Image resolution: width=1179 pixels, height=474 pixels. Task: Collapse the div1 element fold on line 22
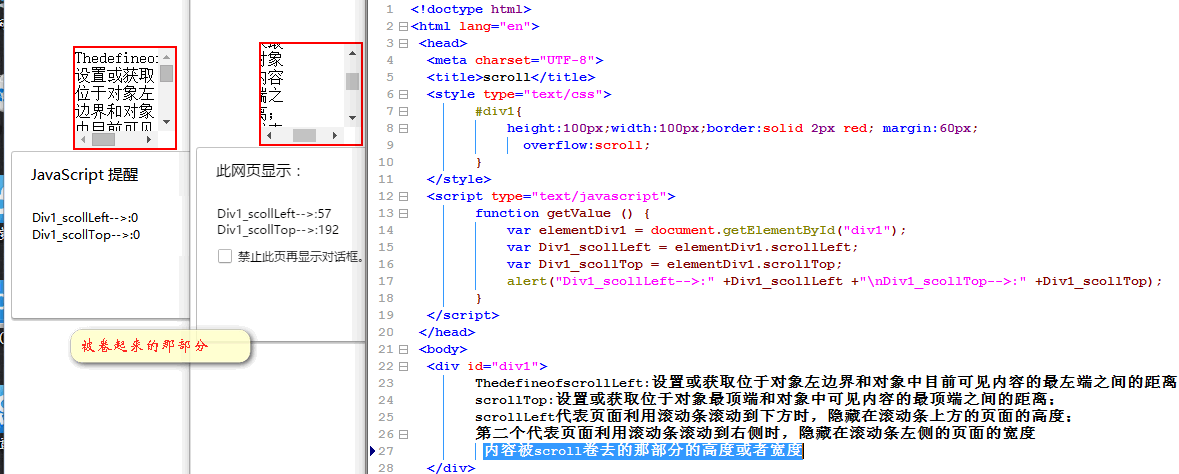pos(404,366)
